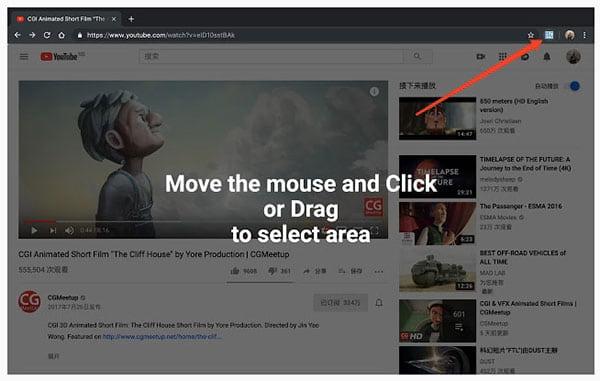Image resolution: width=600 pixels, height=381 pixels.
Task: Open the notifications bell in header
Action: (547, 57)
